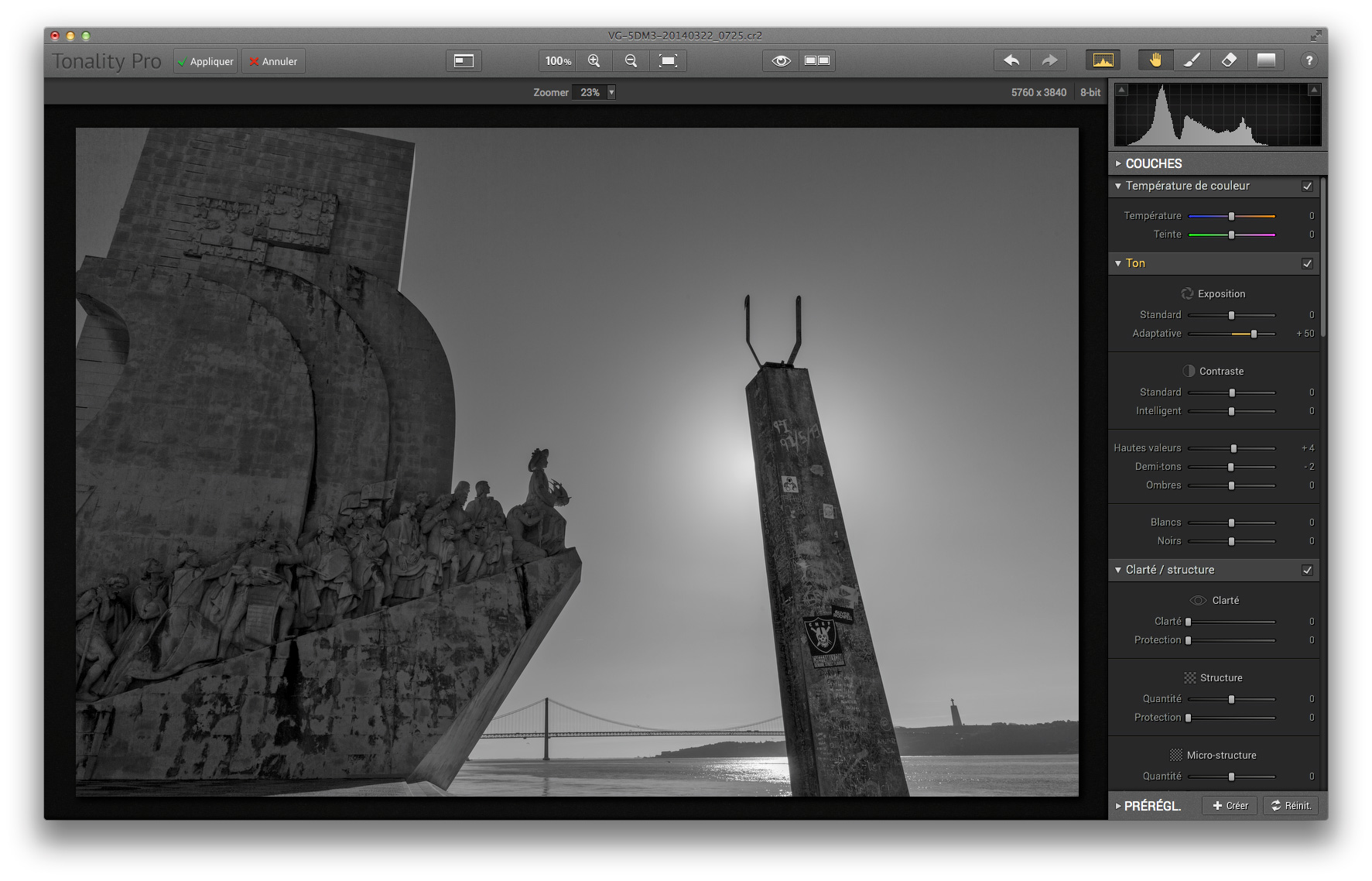This screenshot has width=1372, height=881.
Task: Click the histogram shadow clipping triangle
Action: [x=1122, y=91]
